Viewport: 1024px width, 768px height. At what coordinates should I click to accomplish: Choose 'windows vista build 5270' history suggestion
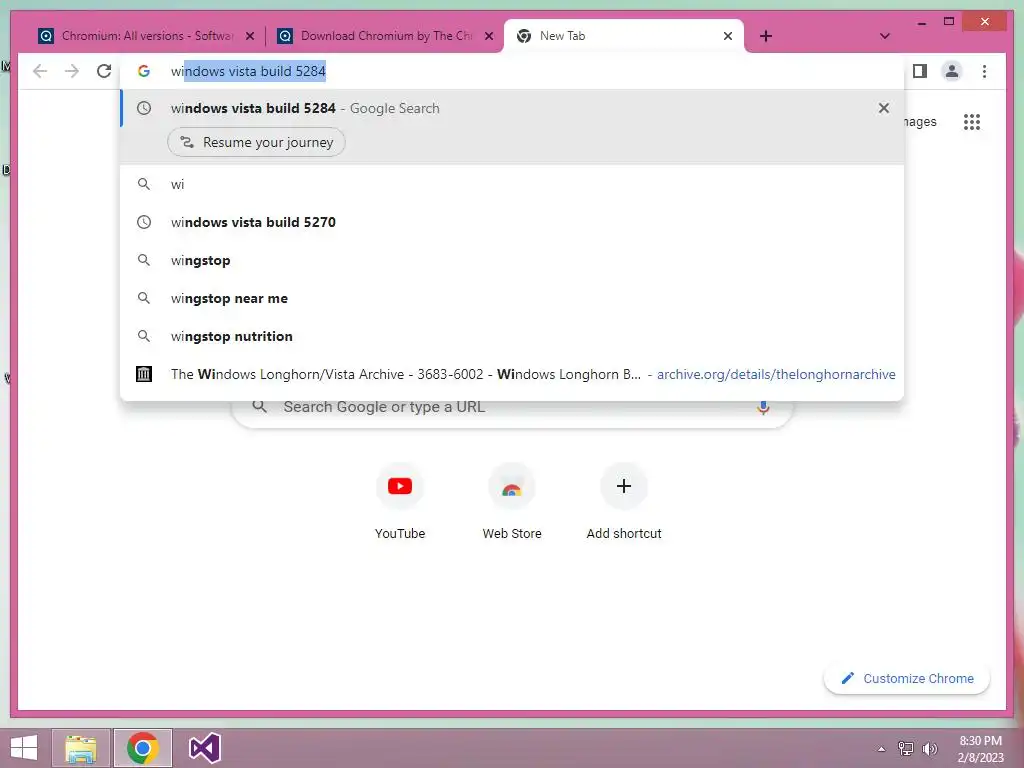(x=513, y=222)
